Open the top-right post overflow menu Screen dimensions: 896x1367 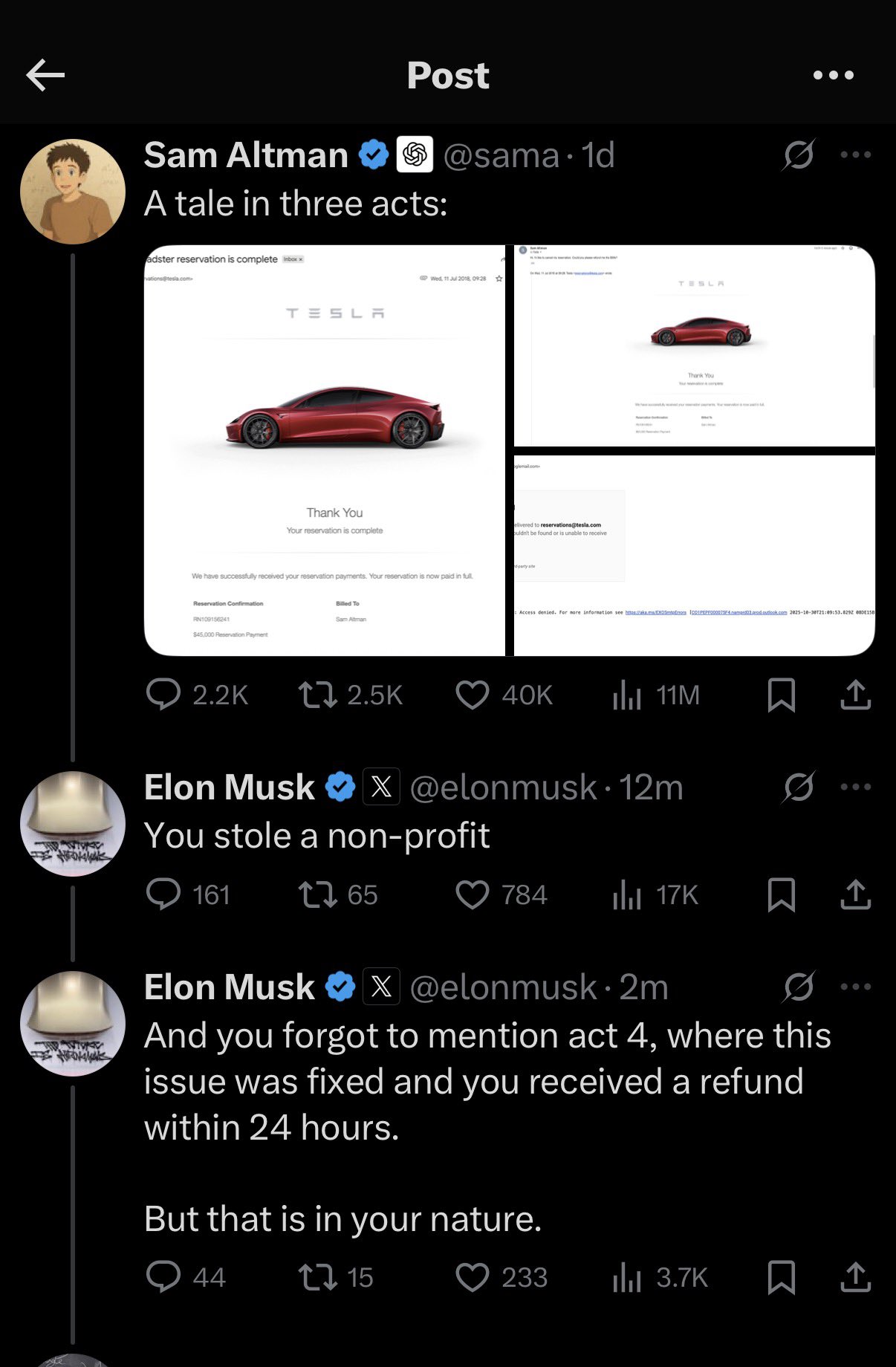pos(832,74)
